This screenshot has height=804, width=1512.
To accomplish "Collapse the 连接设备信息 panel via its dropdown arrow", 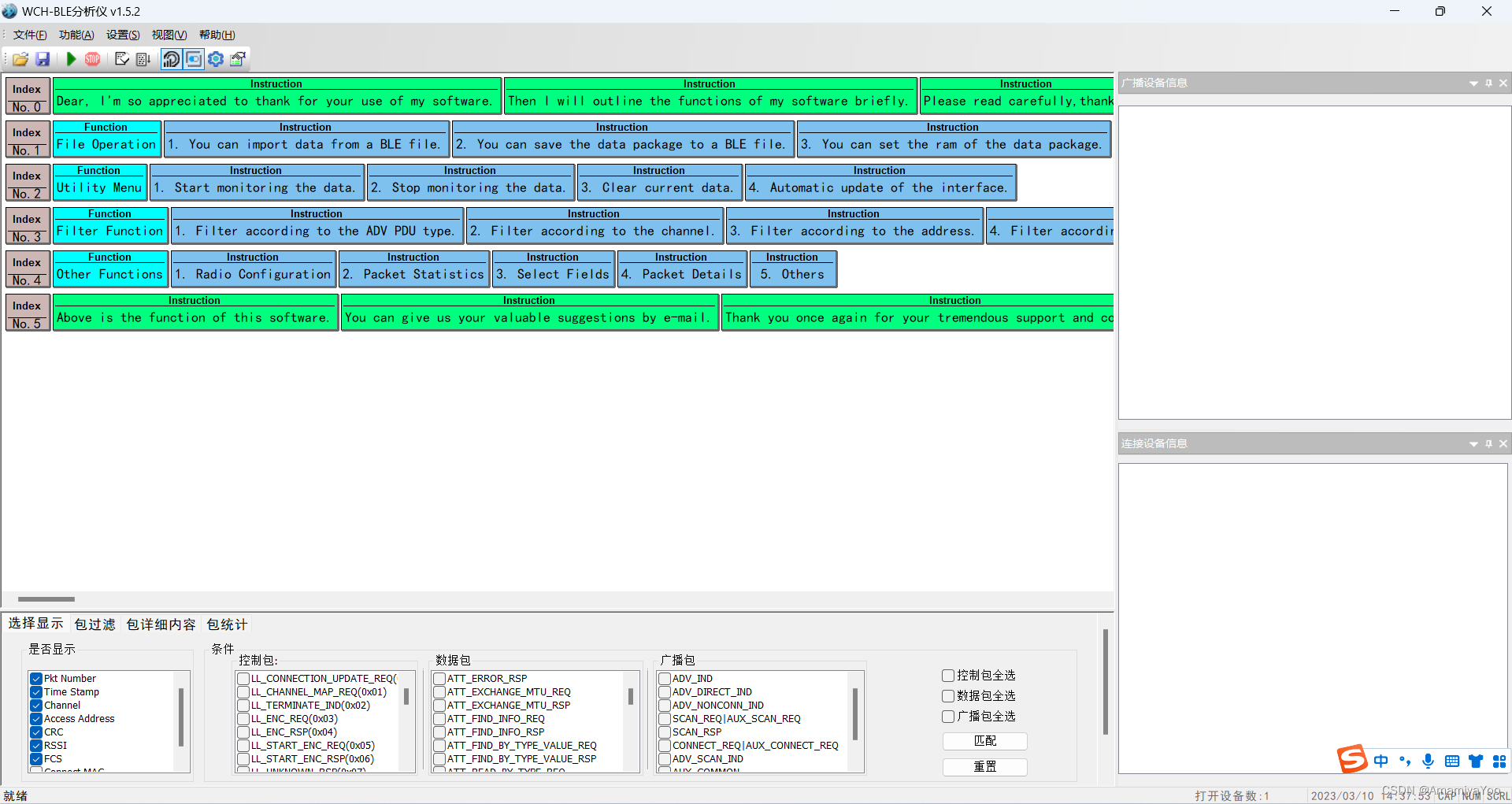I will pos(1473,443).
